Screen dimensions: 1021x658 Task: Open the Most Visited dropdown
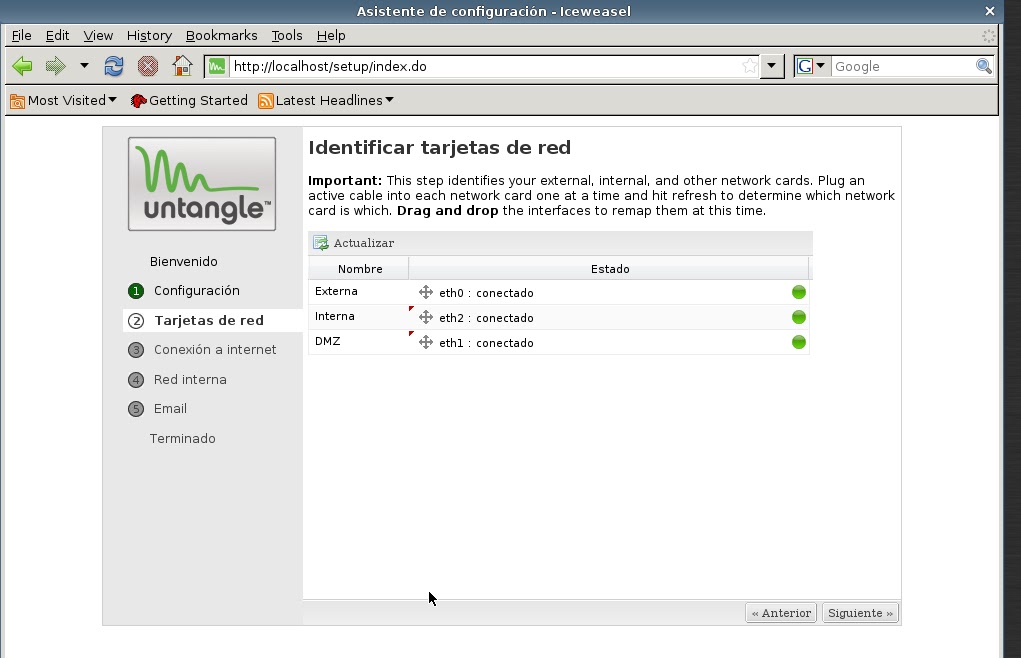(62, 100)
